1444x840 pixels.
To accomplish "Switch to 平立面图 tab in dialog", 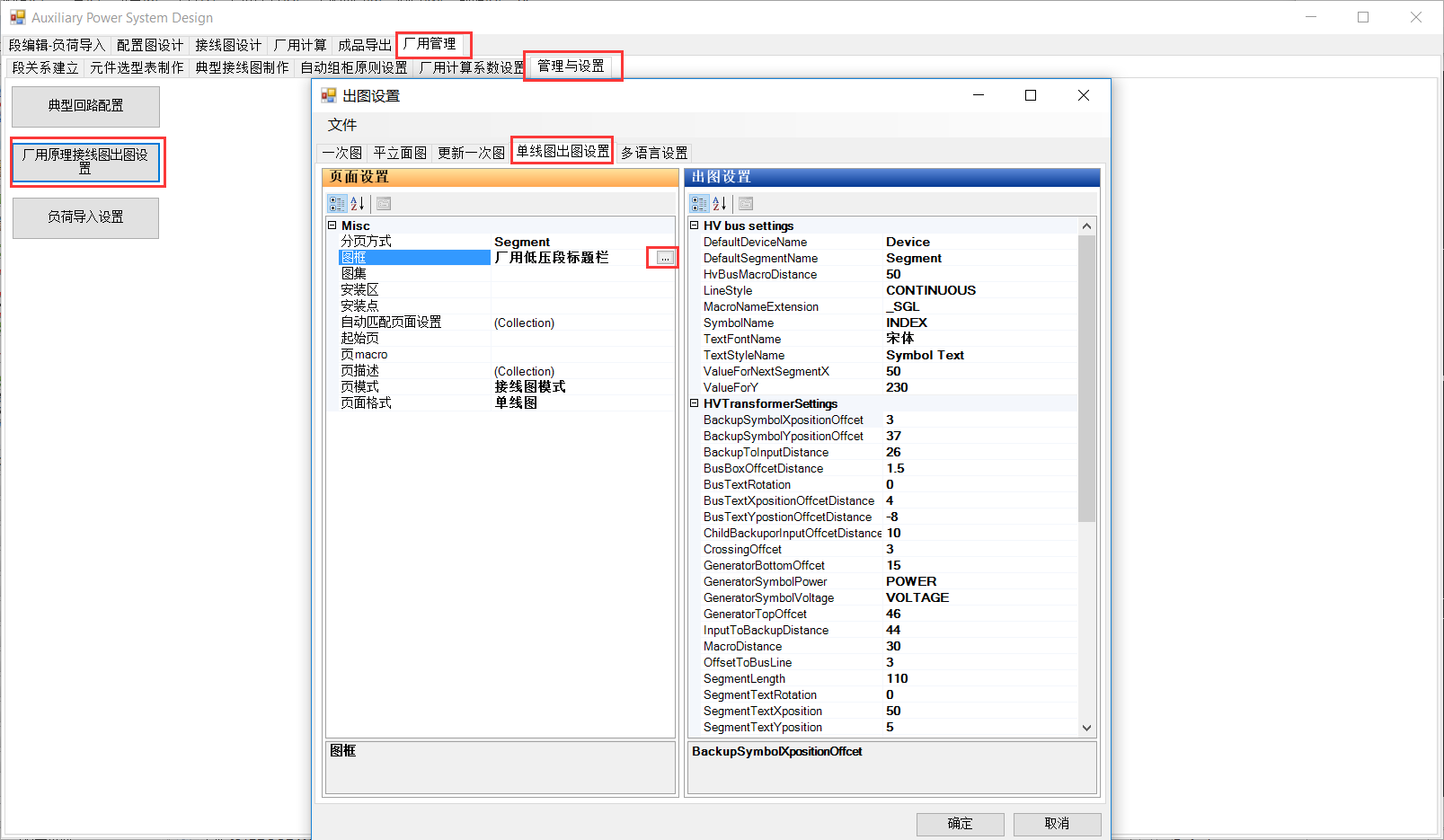I will [400, 153].
